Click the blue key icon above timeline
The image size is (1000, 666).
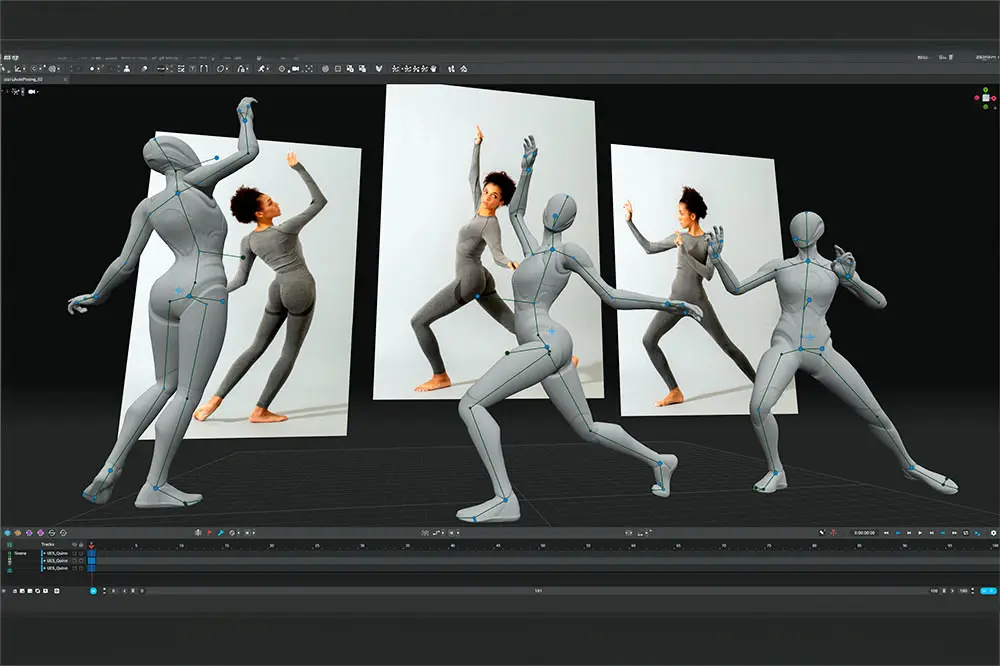pos(221,533)
